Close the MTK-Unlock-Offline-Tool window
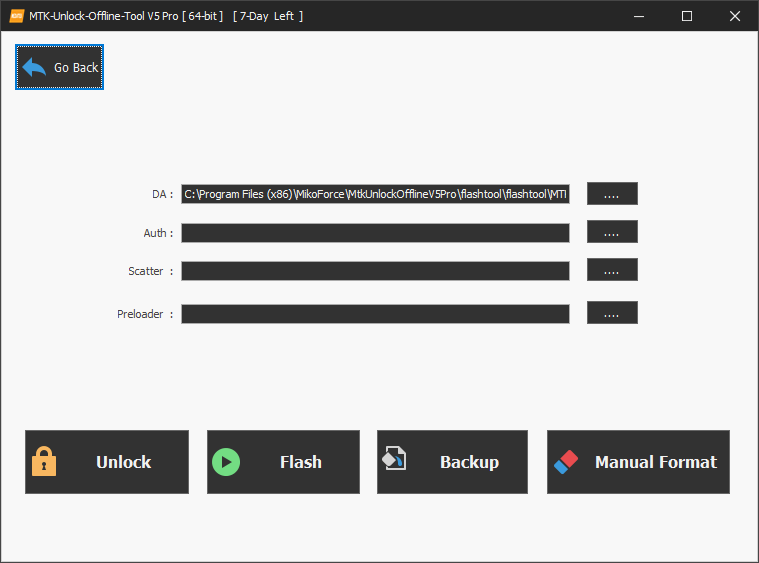 pos(735,16)
